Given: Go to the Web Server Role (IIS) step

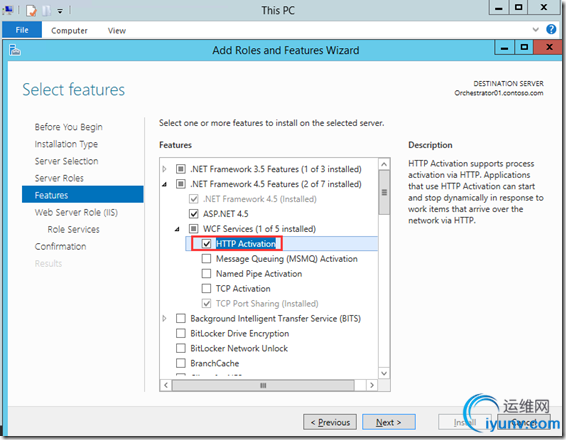Looking at the screenshot, I should coord(76,212).
